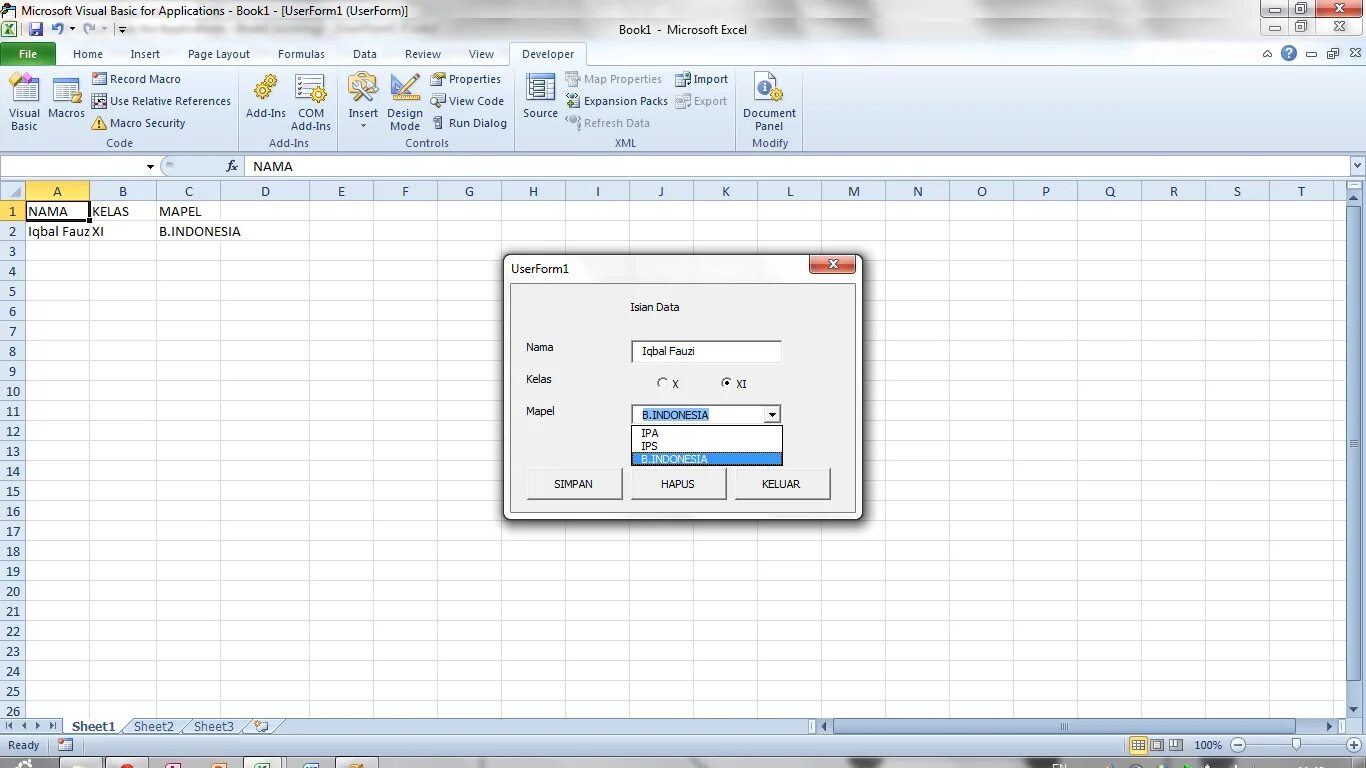Screen dimensions: 1366x768
Task: Switch to the Page Layout tab
Action: (x=219, y=54)
